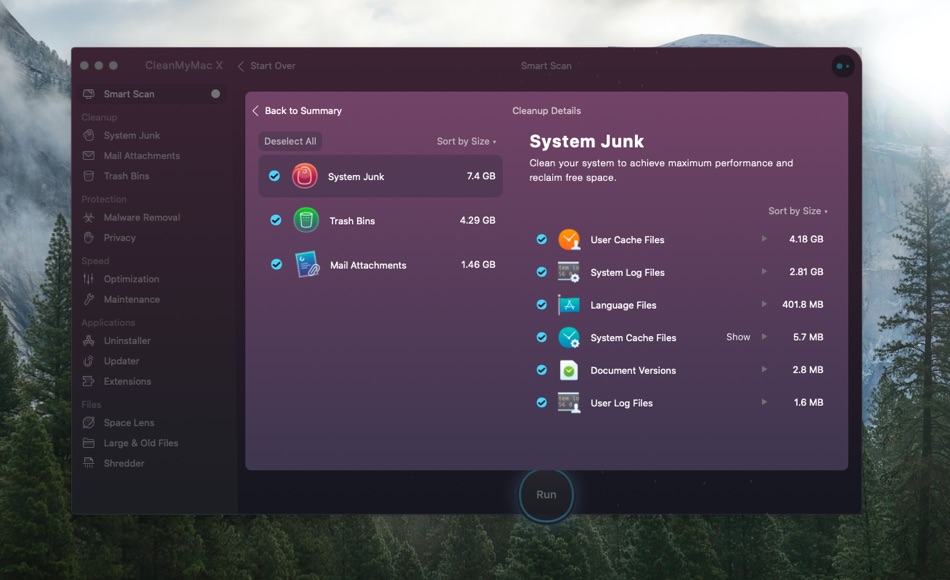Uncheck the System Log Files checkbox
The image size is (950, 580).
point(542,272)
